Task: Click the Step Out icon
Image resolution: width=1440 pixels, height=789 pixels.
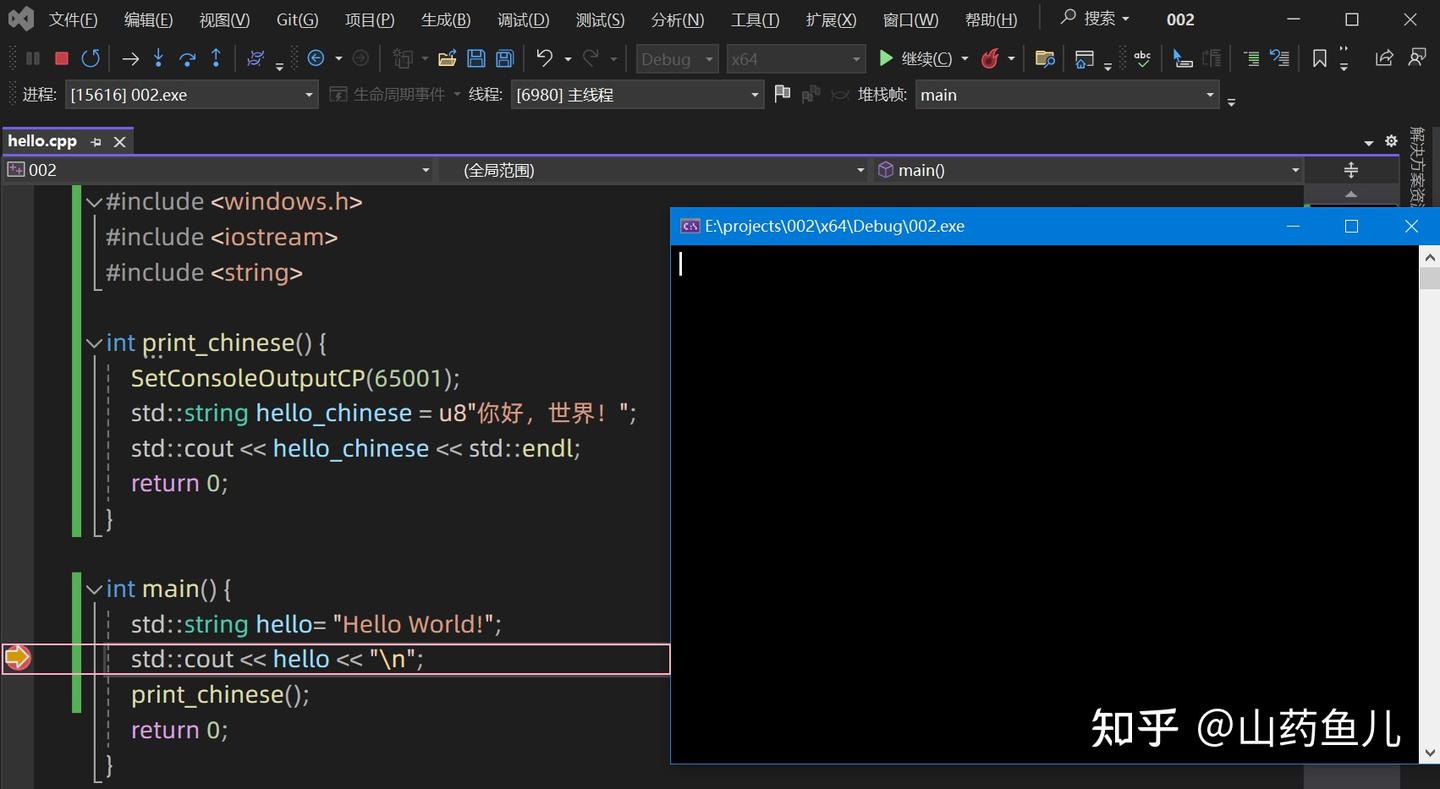Action: (216, 59)
